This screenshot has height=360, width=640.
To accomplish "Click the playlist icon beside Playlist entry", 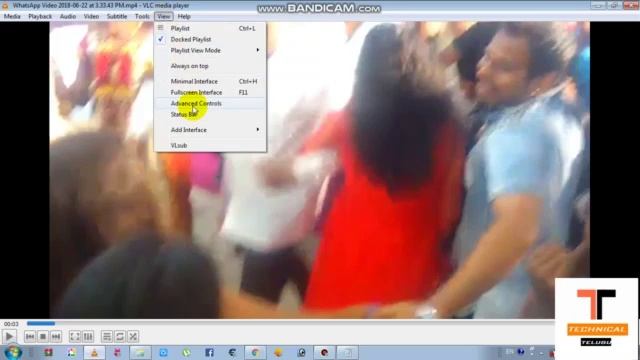I will click(x=161, y=28).
